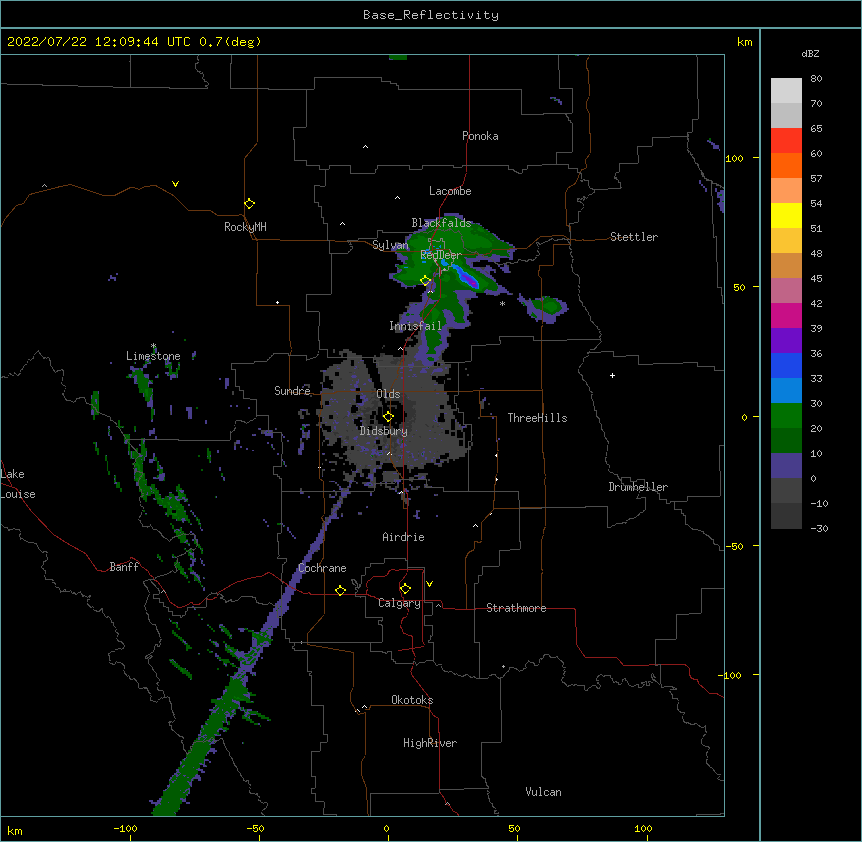Viewport: 862px width, 842px height.
Task: Click the yellow diamond marker near RockyMH
Action: pos(249,204)
